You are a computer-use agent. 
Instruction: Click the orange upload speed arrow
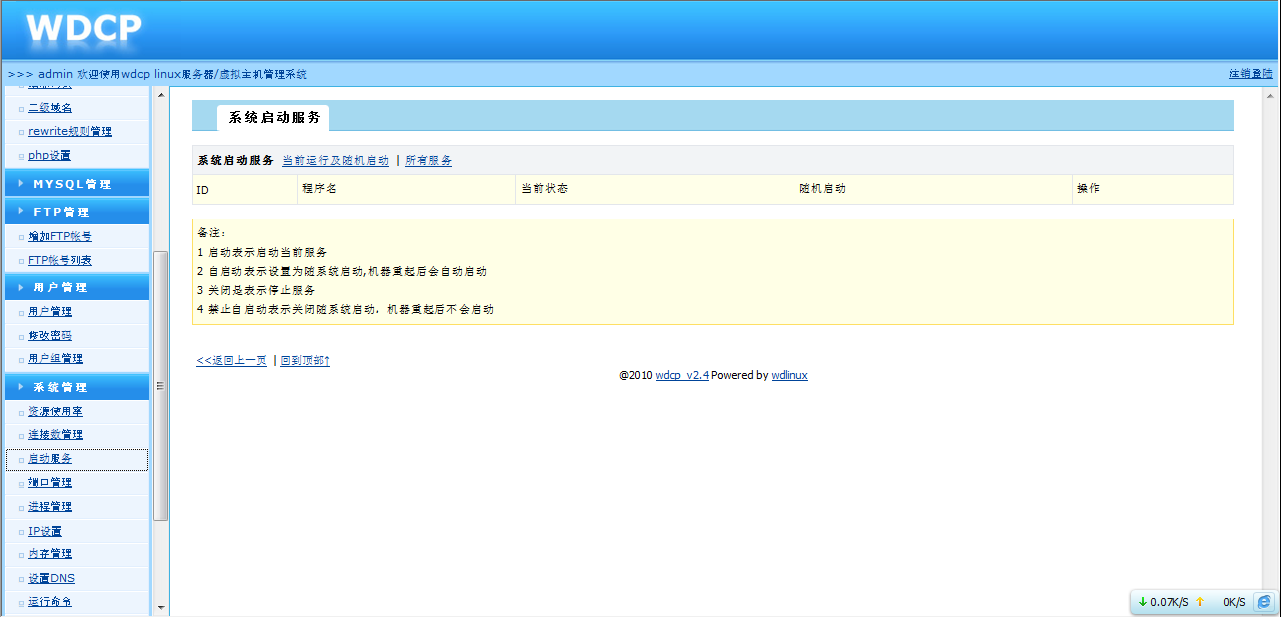coord(1200,602)
